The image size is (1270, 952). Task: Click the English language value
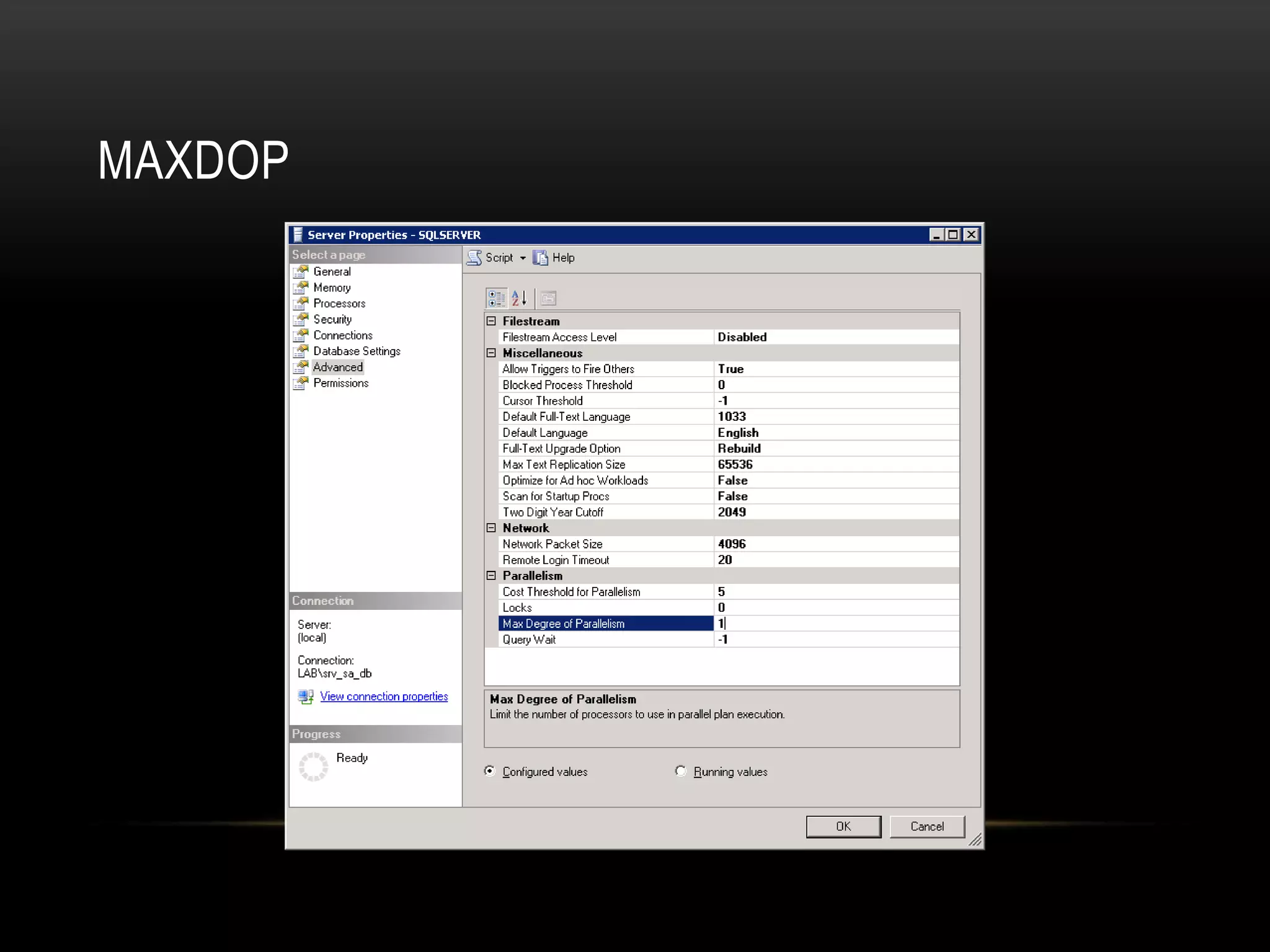pos(738,433)
